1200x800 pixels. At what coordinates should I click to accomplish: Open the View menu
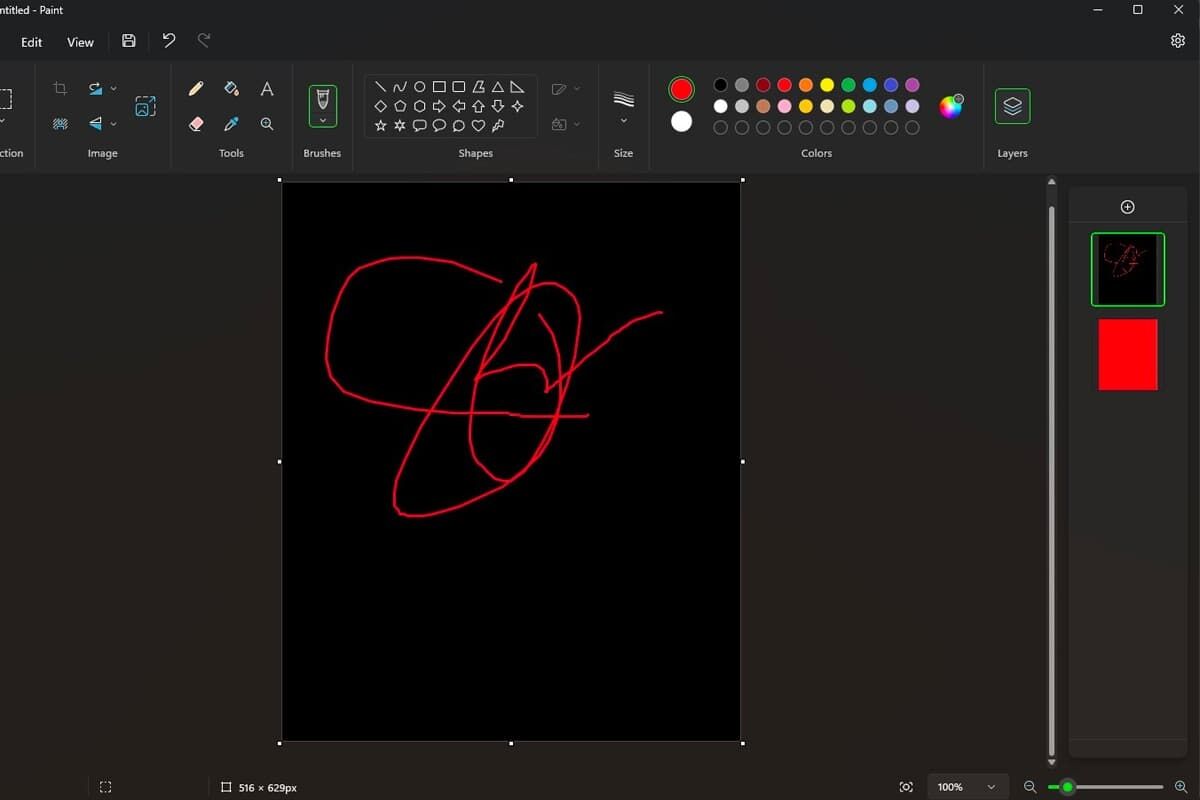tap(80, 42)
